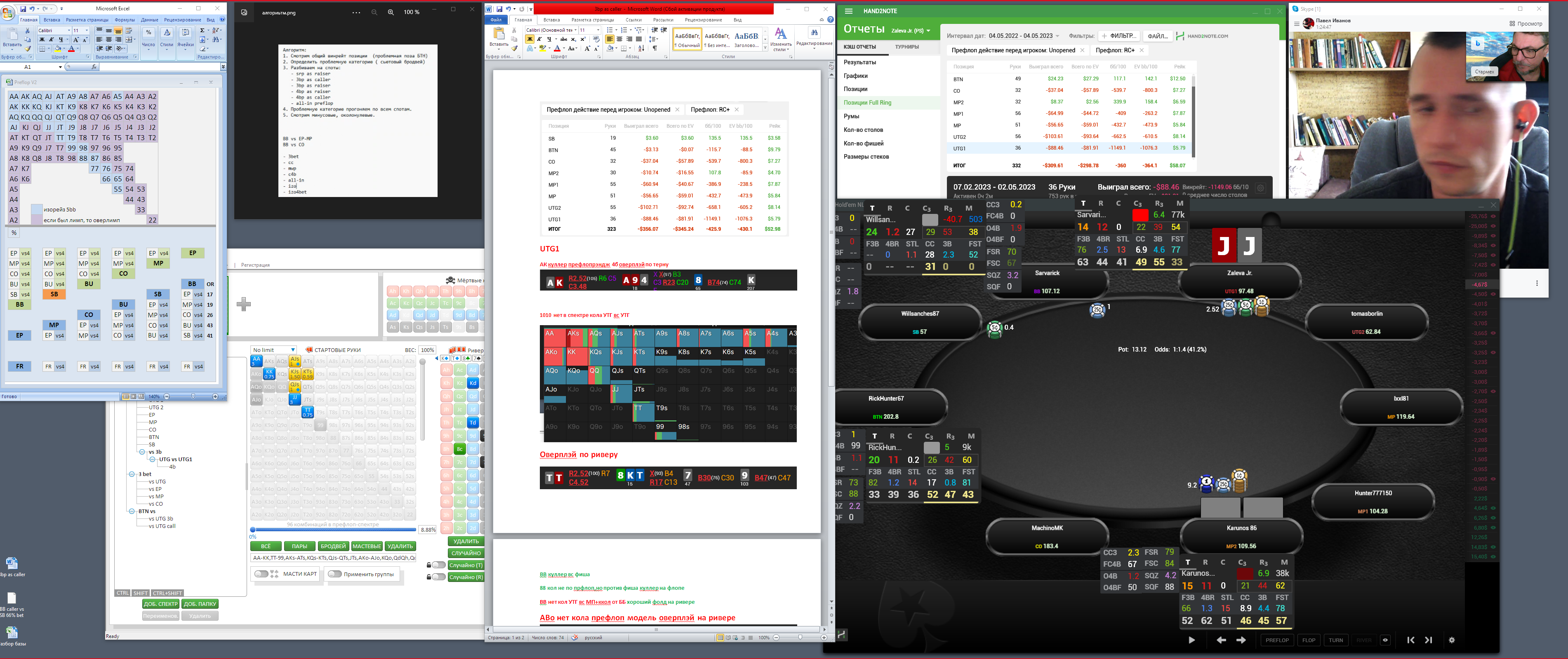The width and height of the screenshot is (1568, 659).
Task: Step to the replayer's next action arrow
Action: point(1241,640)
